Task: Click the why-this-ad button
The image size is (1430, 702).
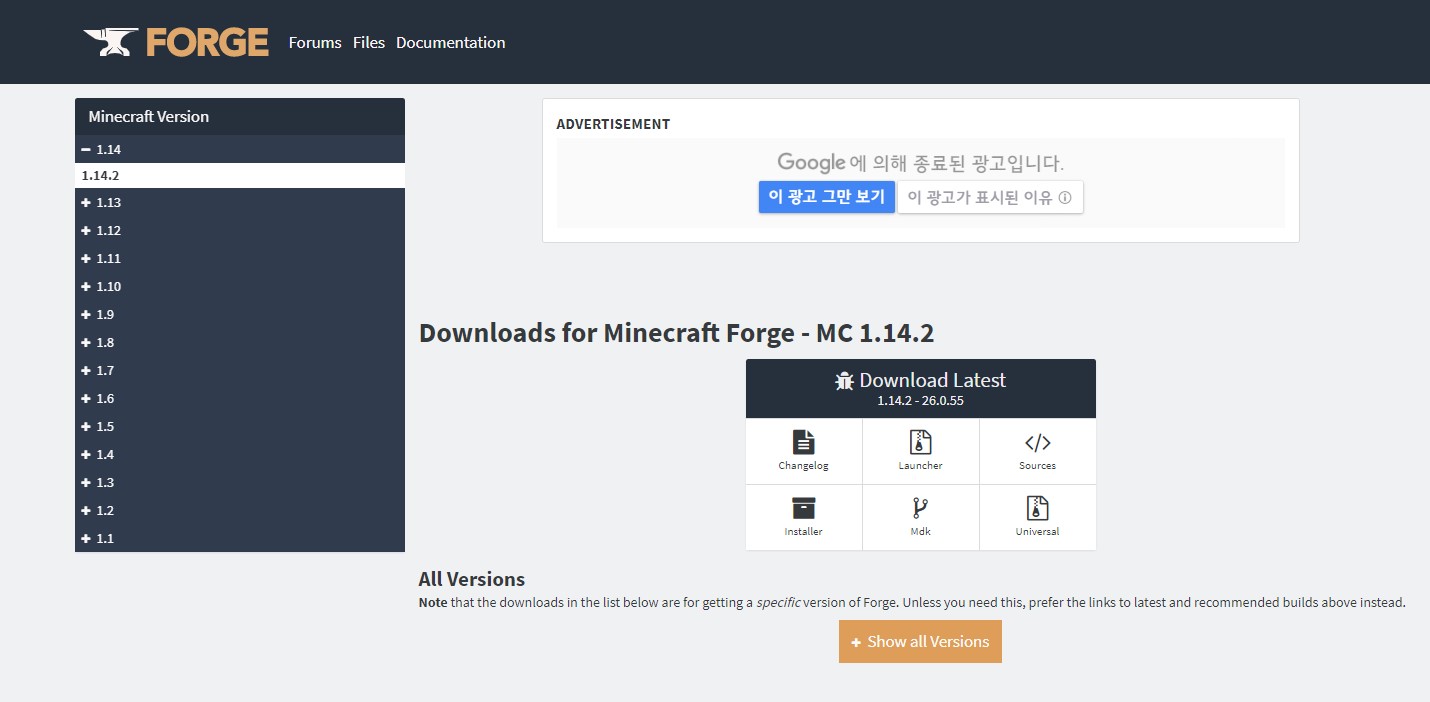Action: [x=990, y=197]
